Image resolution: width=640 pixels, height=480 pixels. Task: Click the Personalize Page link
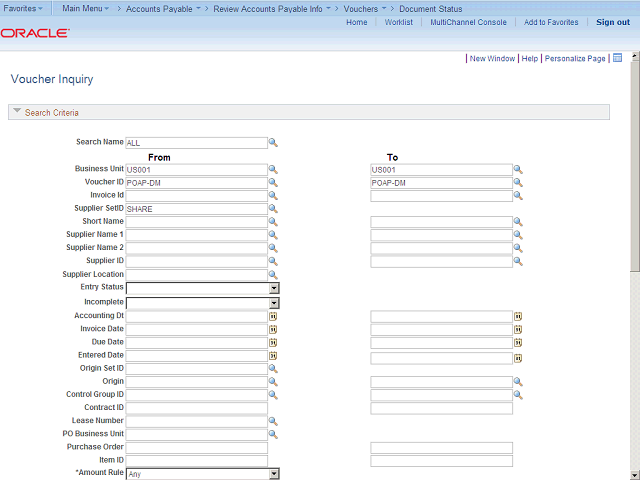tap(575, 59)
